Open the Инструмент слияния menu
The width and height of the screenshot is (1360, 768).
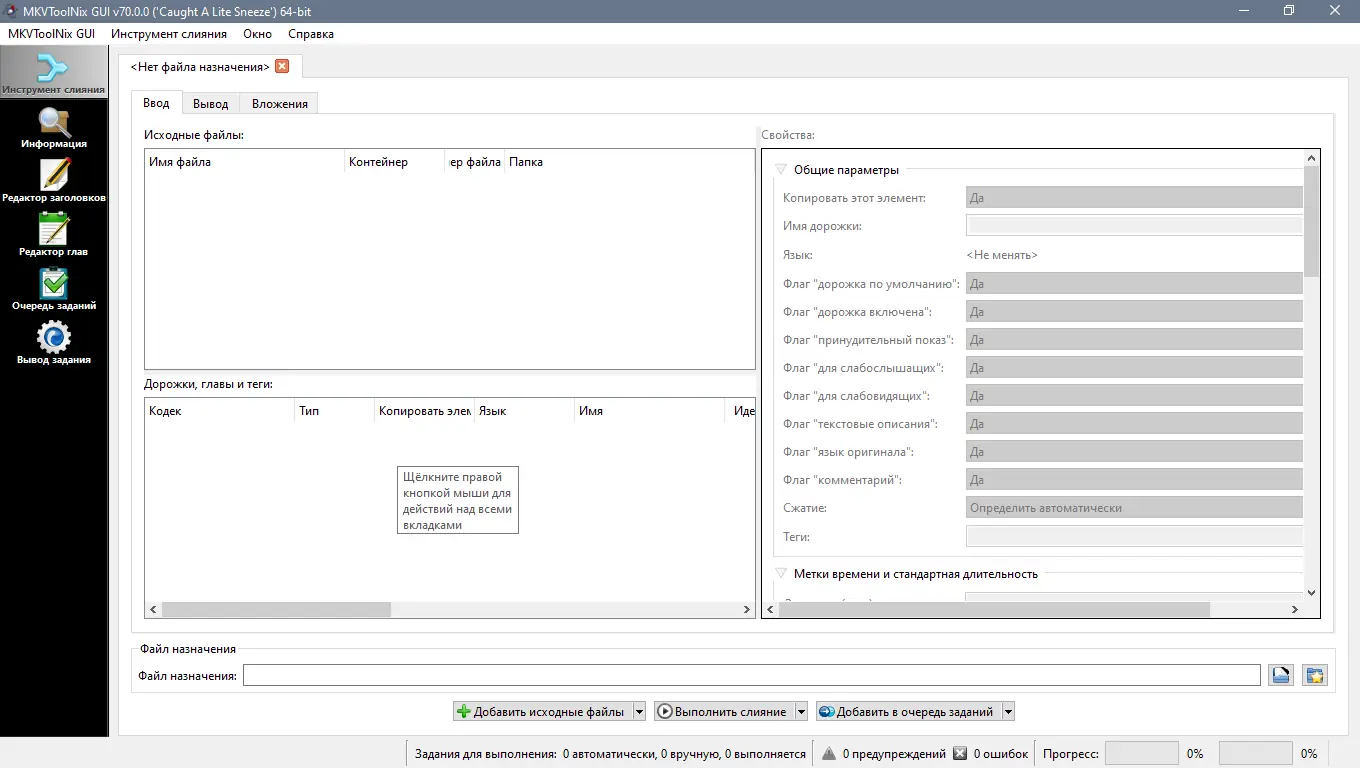click(169, 33)
